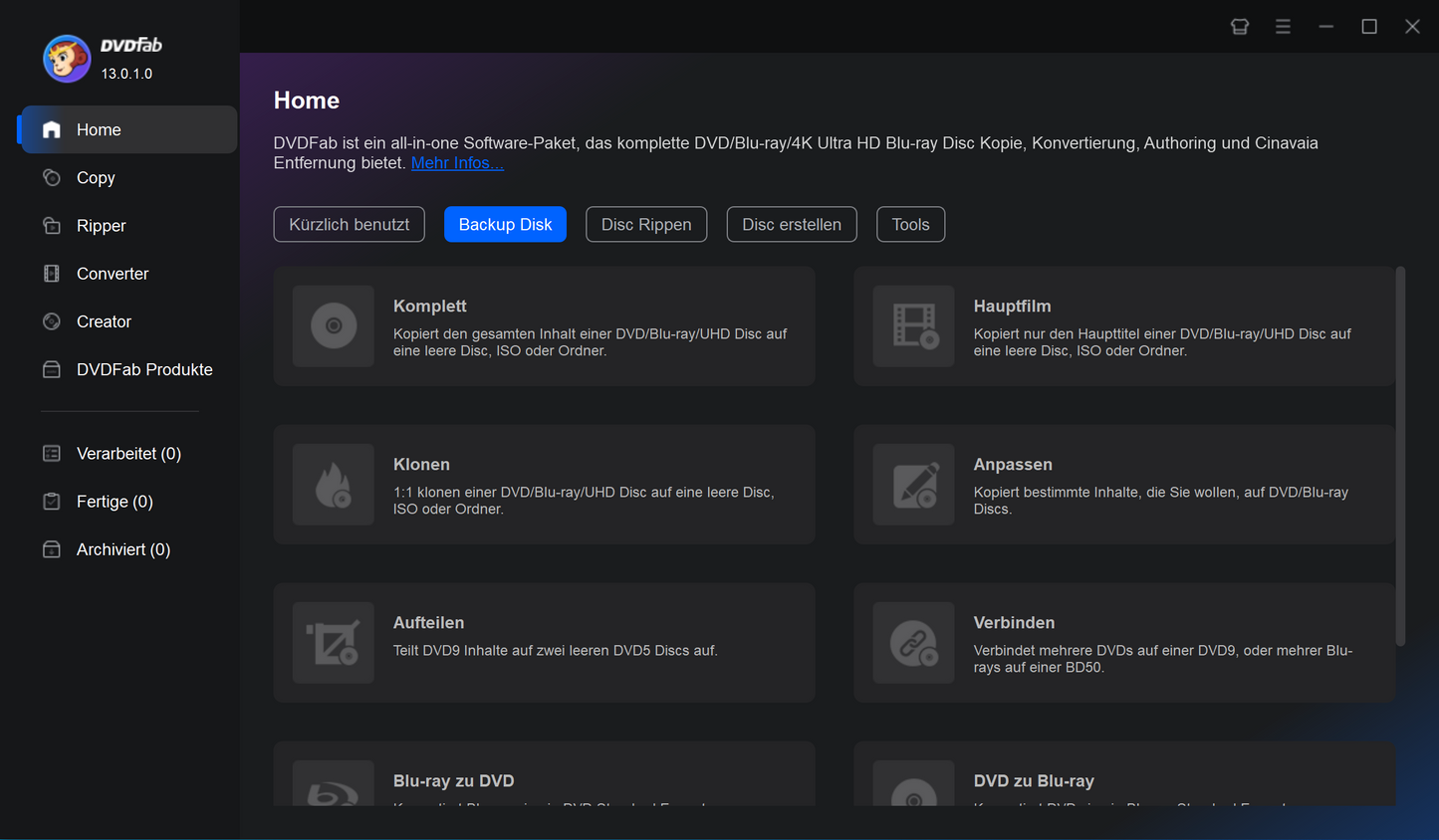Click the DVDFab monkey logo

pos(67,59)
